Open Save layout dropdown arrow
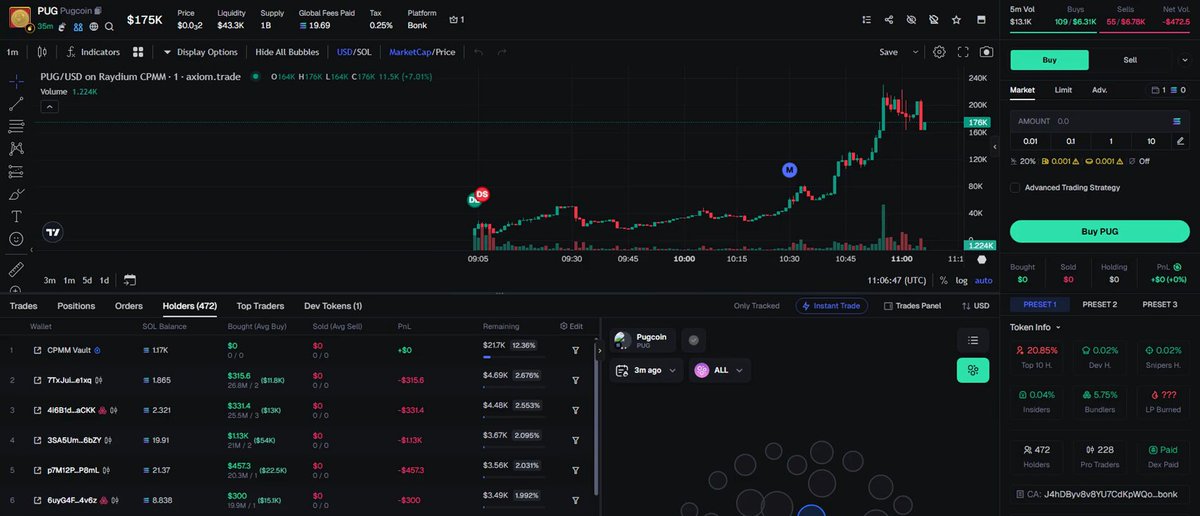Viewport: 1200px width, 516px height. tap(915, 52)
